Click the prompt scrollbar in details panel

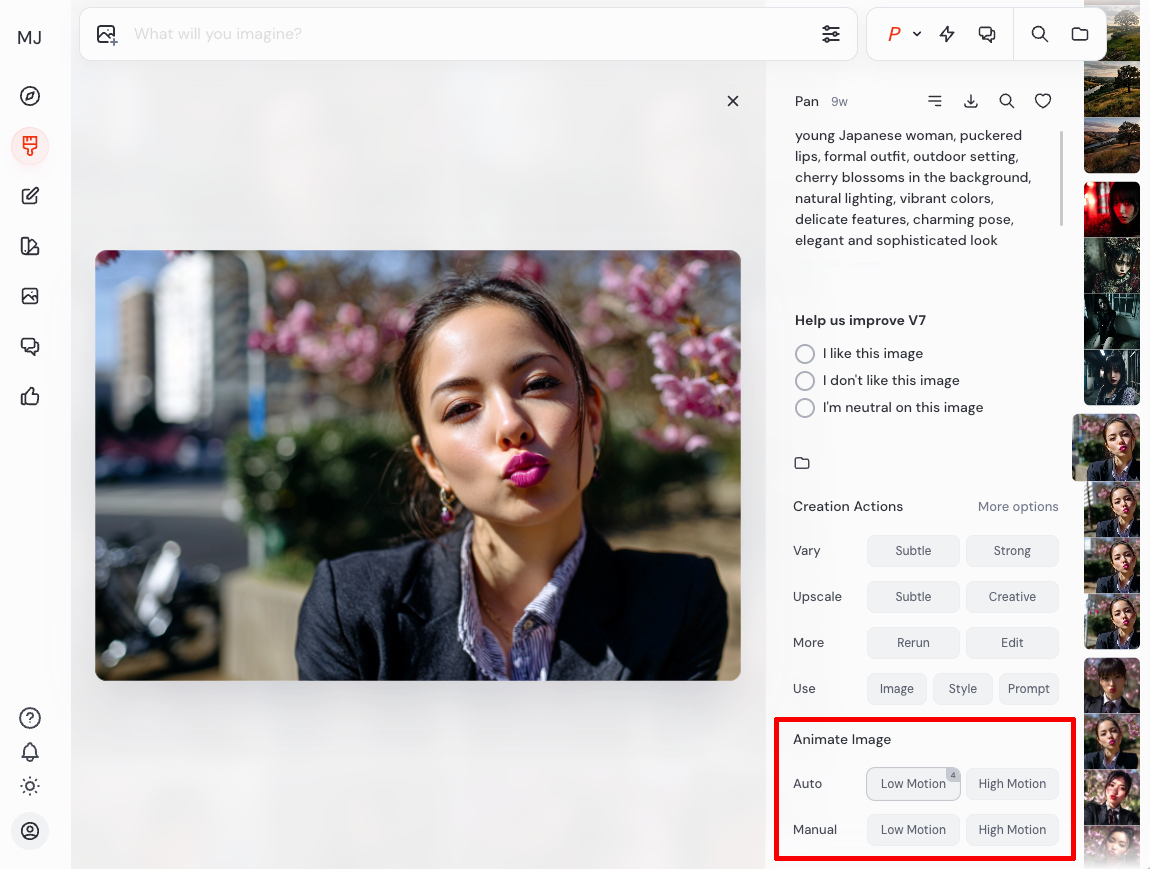point(1062,178)
